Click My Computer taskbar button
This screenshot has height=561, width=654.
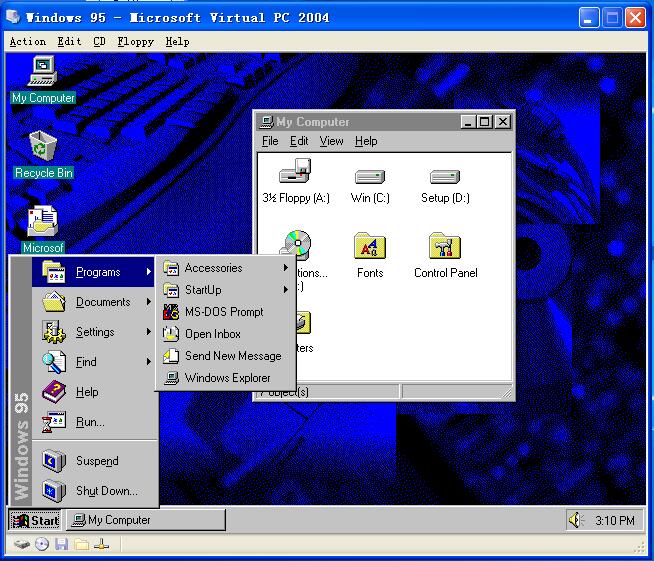(x=146, y=520)
